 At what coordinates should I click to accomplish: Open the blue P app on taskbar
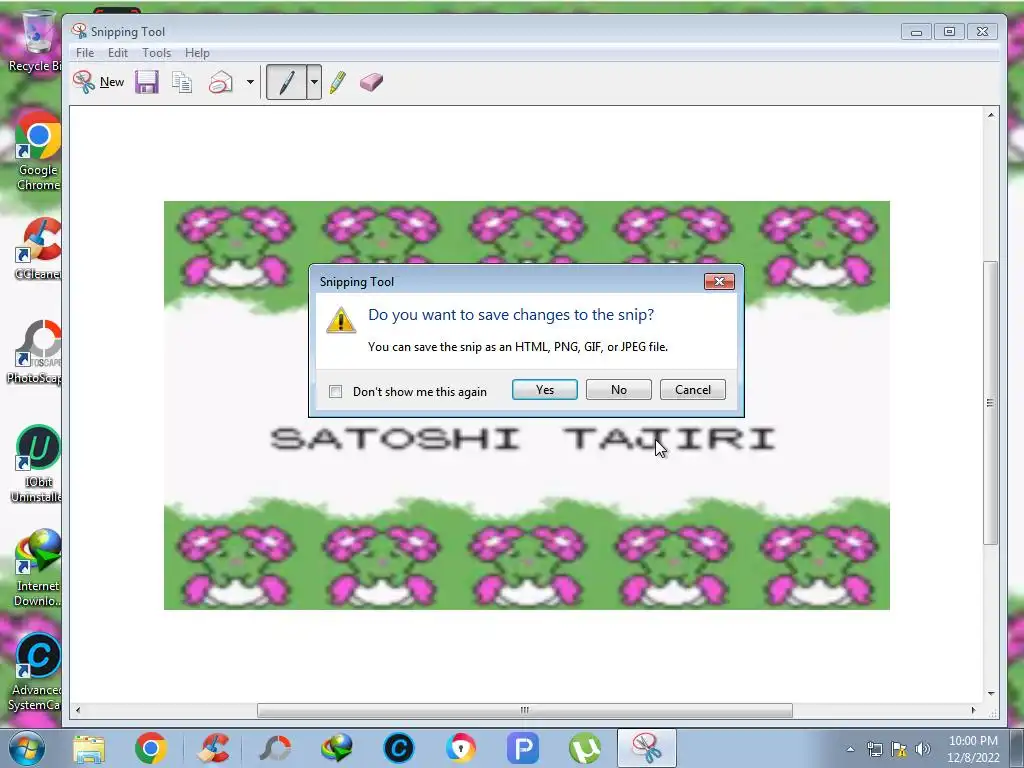click(x=523, y=748)
